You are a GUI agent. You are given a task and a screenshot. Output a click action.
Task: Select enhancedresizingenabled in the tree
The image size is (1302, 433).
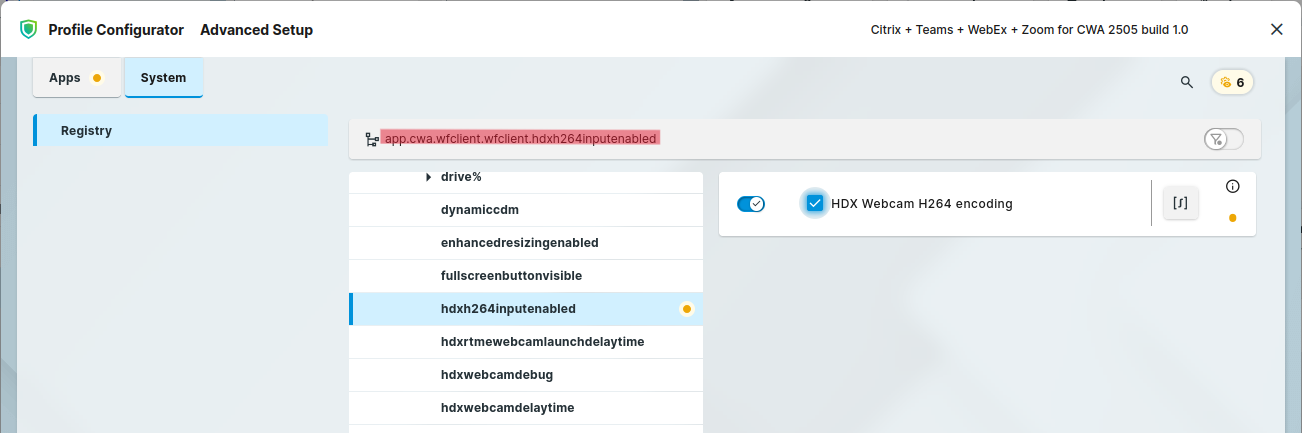[519, 243]
